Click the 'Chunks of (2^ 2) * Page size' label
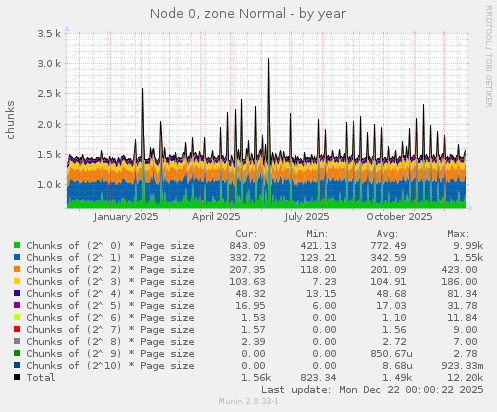 click(x=110, y=270)
